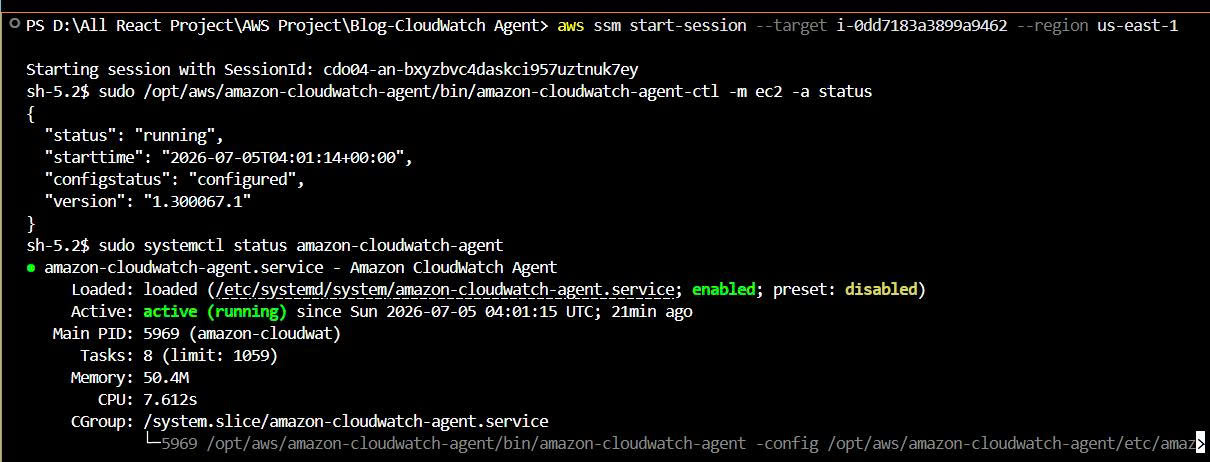Click the CGroup tree branch symbol before 5969
This screenshot has height=462, width=1210.
[151, 443]
